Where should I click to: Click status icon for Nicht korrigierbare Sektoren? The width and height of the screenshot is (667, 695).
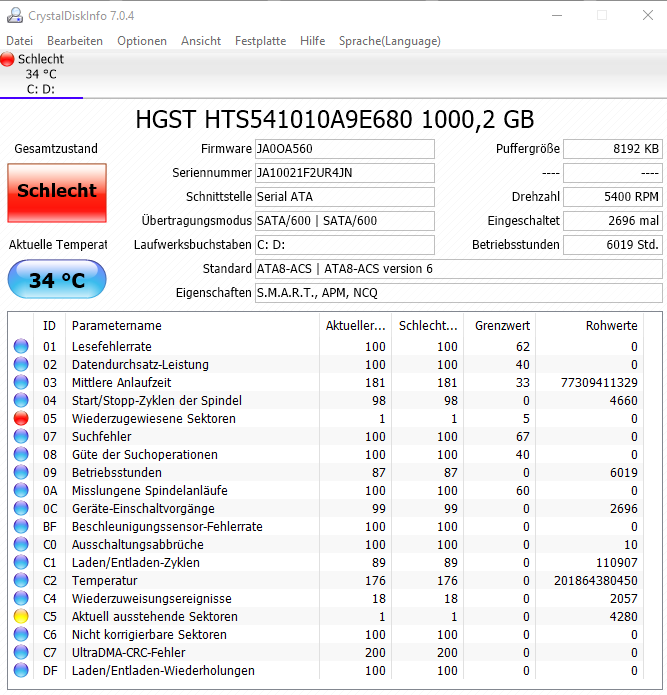(x=21, y=634)
